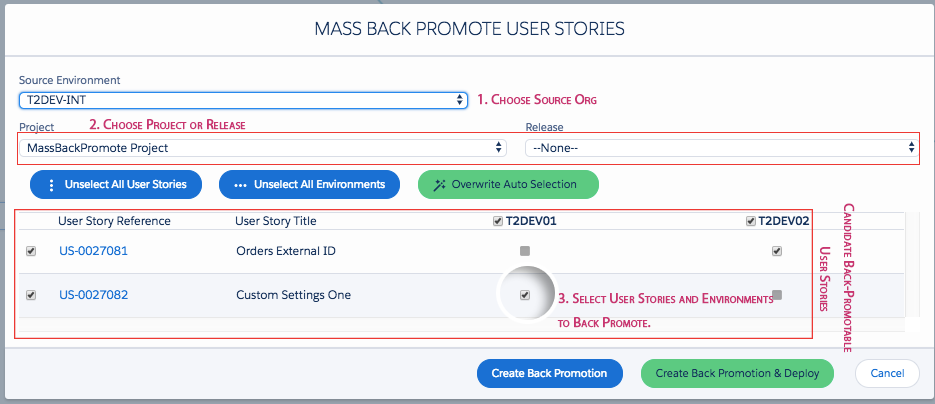The height and width of the screenshot is (404, 935).
Task: Click the table's vertical scrollbar track
Action: click(x=912, y=265)
